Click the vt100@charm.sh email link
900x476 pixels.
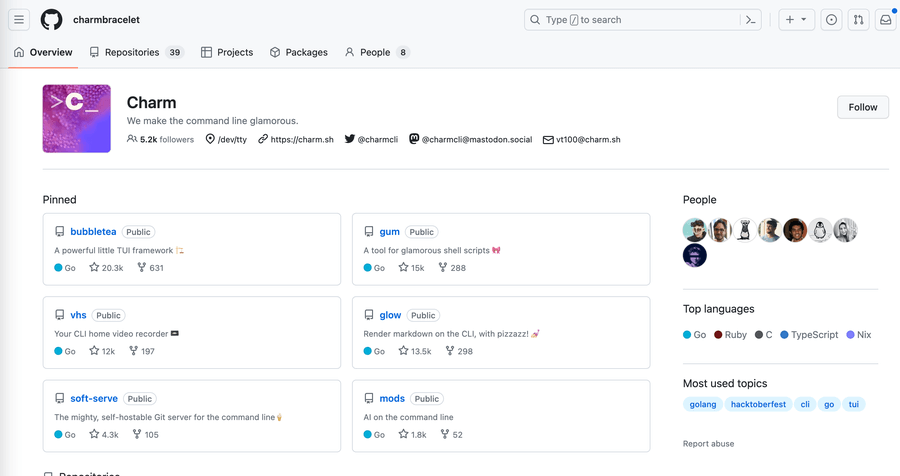coord(588,140)
